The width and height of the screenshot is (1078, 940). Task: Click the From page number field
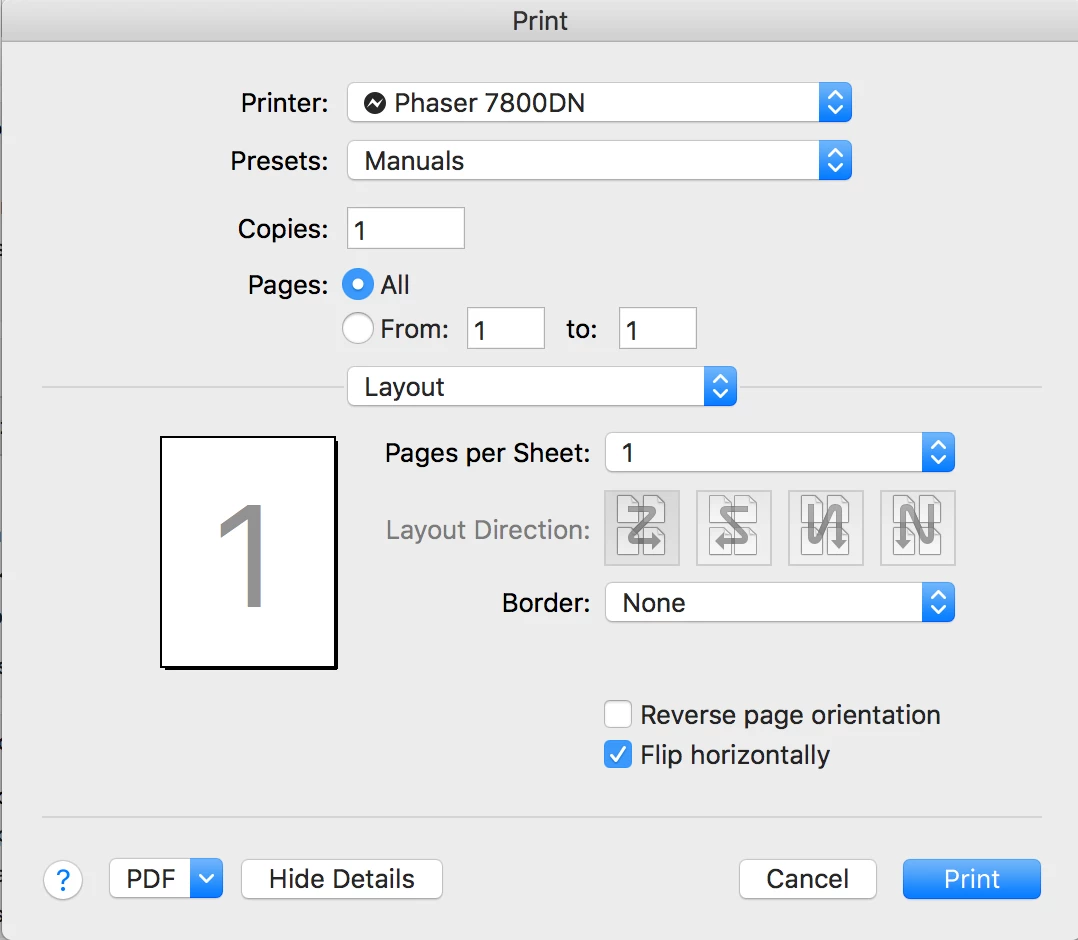(x=506, y=329)
